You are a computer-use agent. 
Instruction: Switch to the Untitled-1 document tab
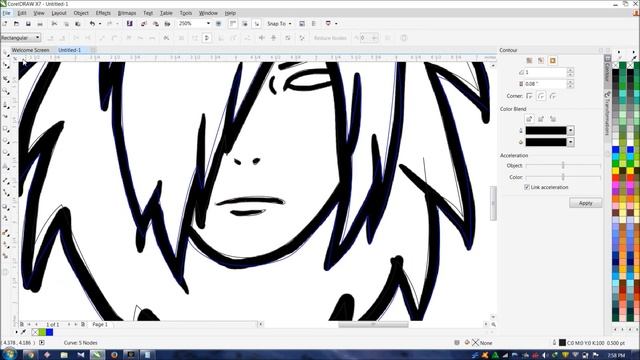pyautogui.click(x=69, y=50)
